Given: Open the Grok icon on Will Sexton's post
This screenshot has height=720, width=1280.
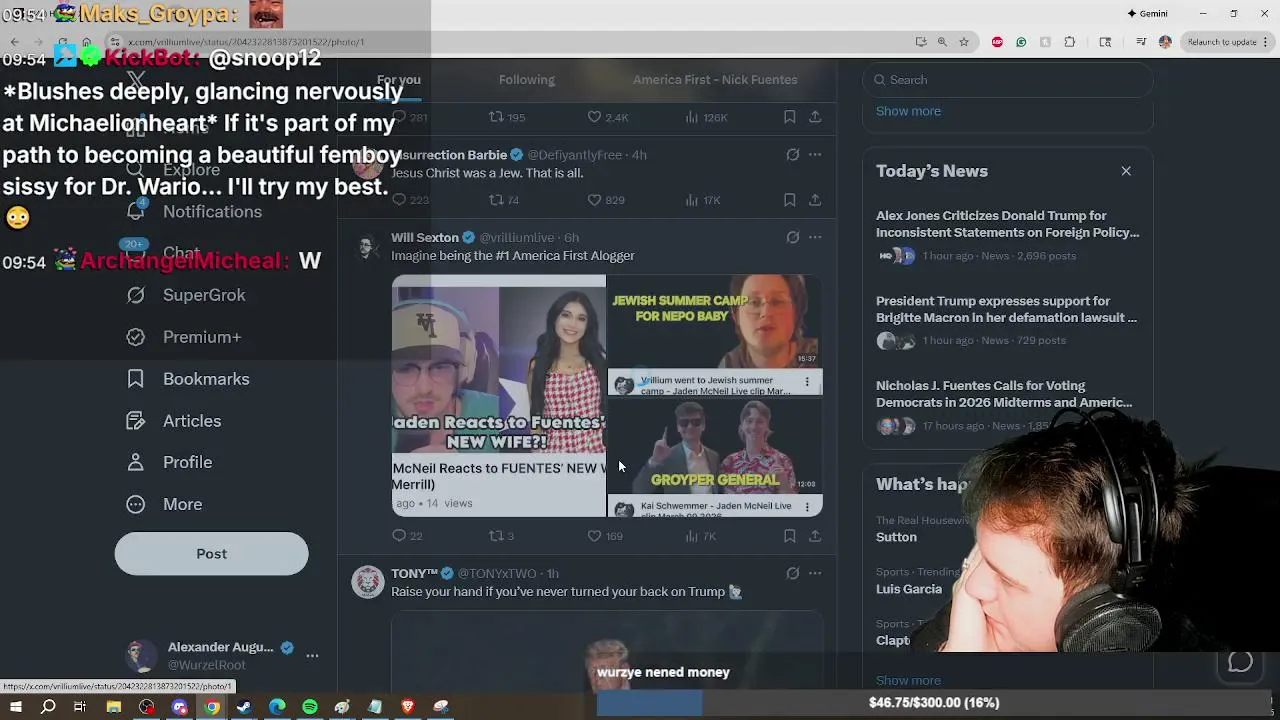Looking at the screenshot, I should click(x=792, y=238).
